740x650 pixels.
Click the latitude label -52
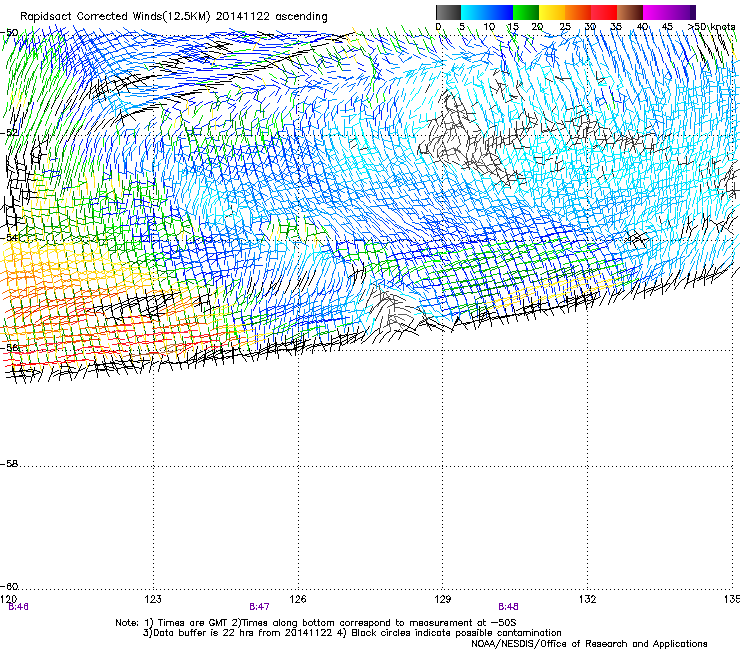pyautogui.click(x=9, y=133)
